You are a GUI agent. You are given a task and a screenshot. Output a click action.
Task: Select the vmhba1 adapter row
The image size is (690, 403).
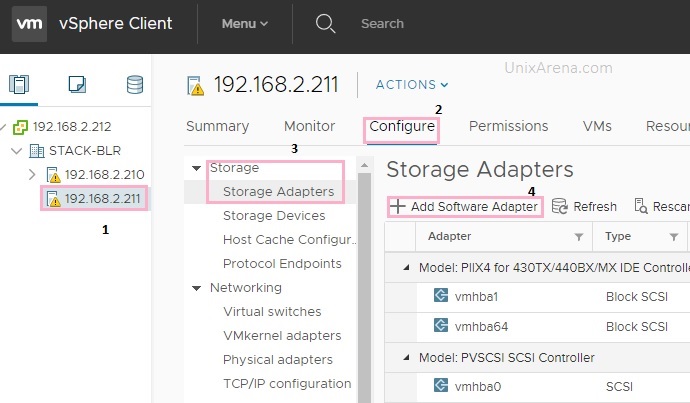coord(537,297)
